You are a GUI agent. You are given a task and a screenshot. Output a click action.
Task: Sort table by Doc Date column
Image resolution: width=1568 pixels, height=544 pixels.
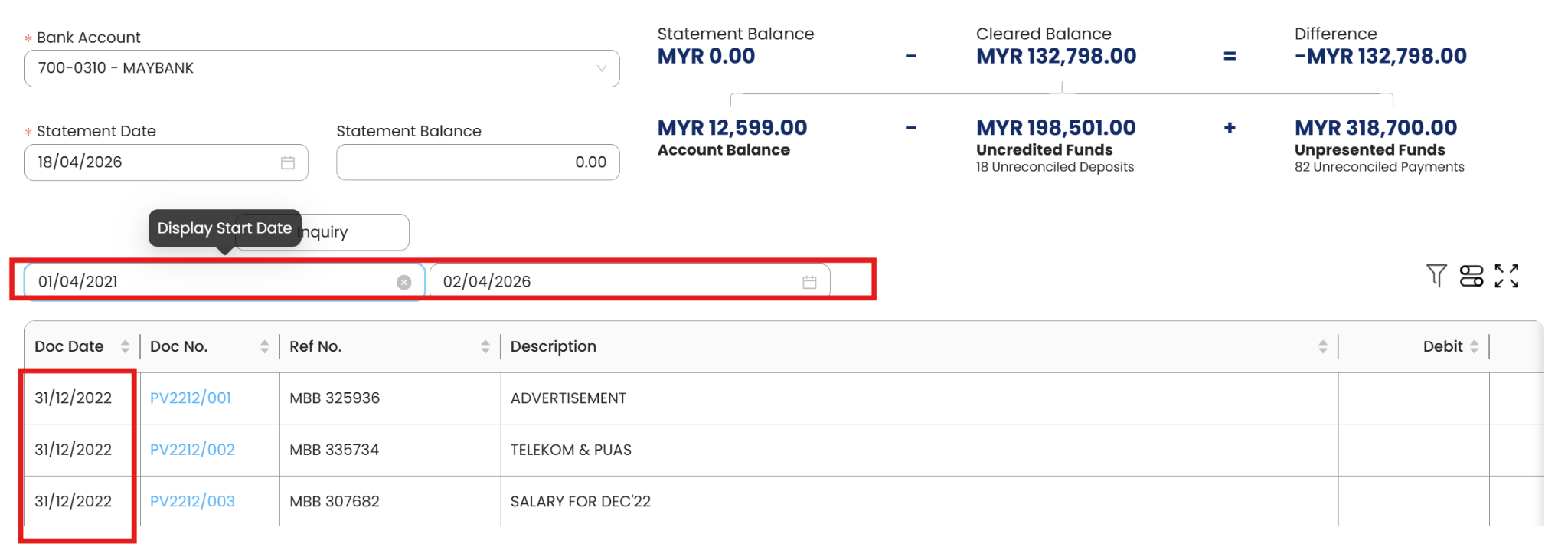[125, 347]
